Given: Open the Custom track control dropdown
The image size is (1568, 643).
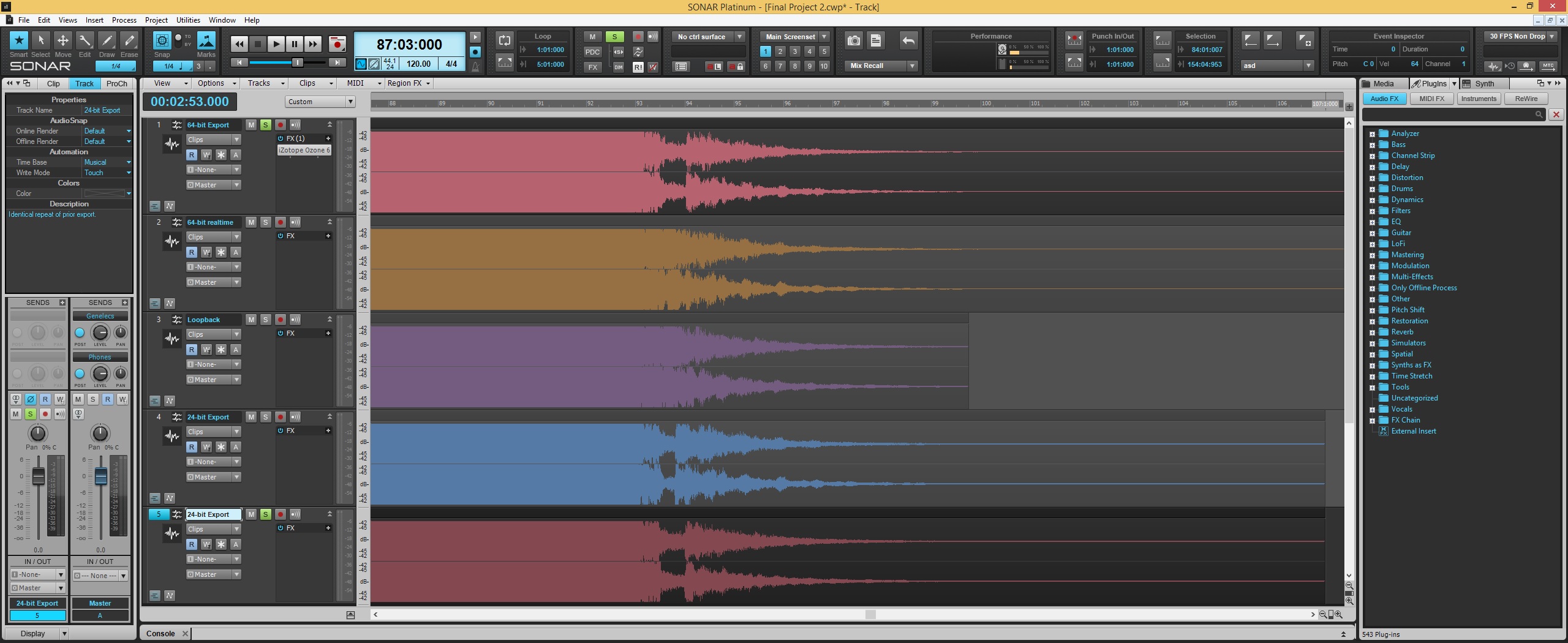Looking at the screenshot, I should point(320,102).
